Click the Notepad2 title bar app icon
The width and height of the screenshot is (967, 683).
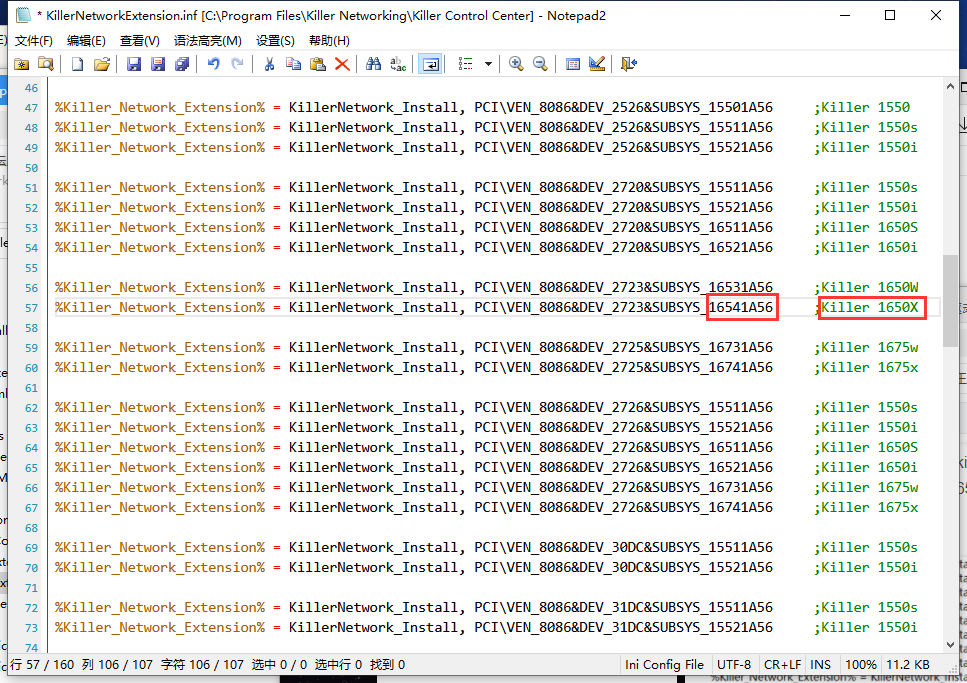tap(23, 15)
